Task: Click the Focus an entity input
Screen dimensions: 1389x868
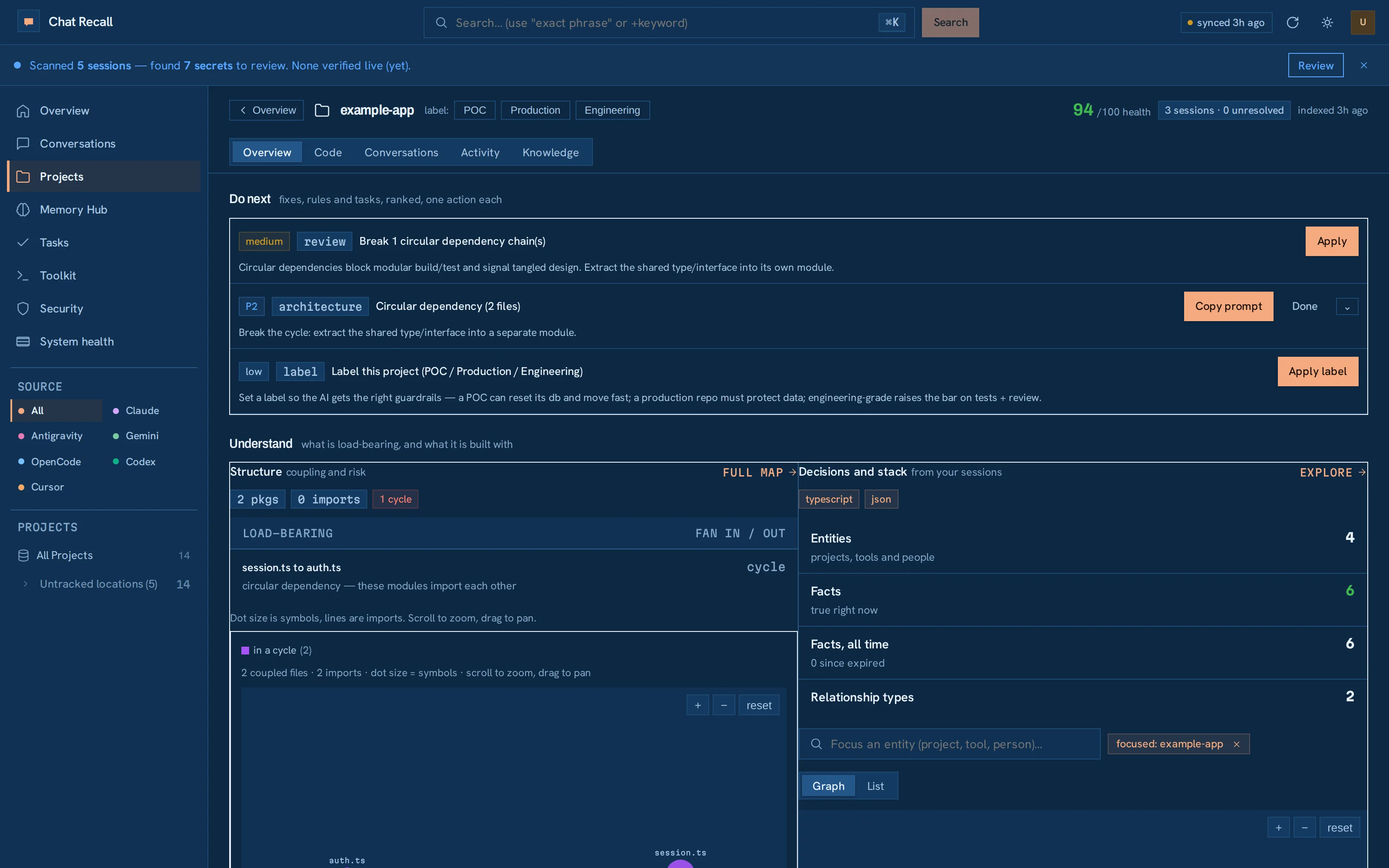Action: (950, 744)
